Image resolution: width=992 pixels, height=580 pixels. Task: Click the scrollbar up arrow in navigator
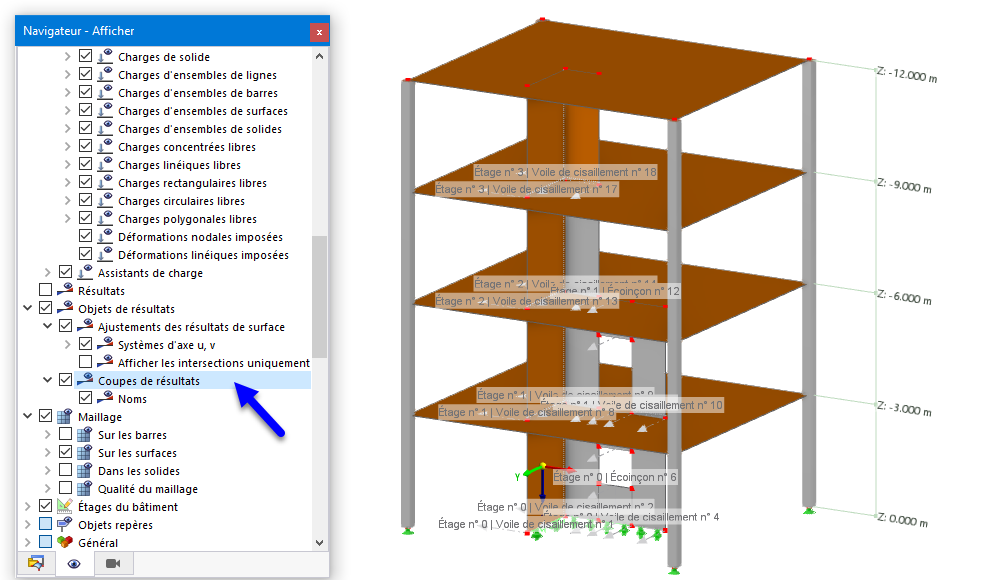click(x=319, y=56)
